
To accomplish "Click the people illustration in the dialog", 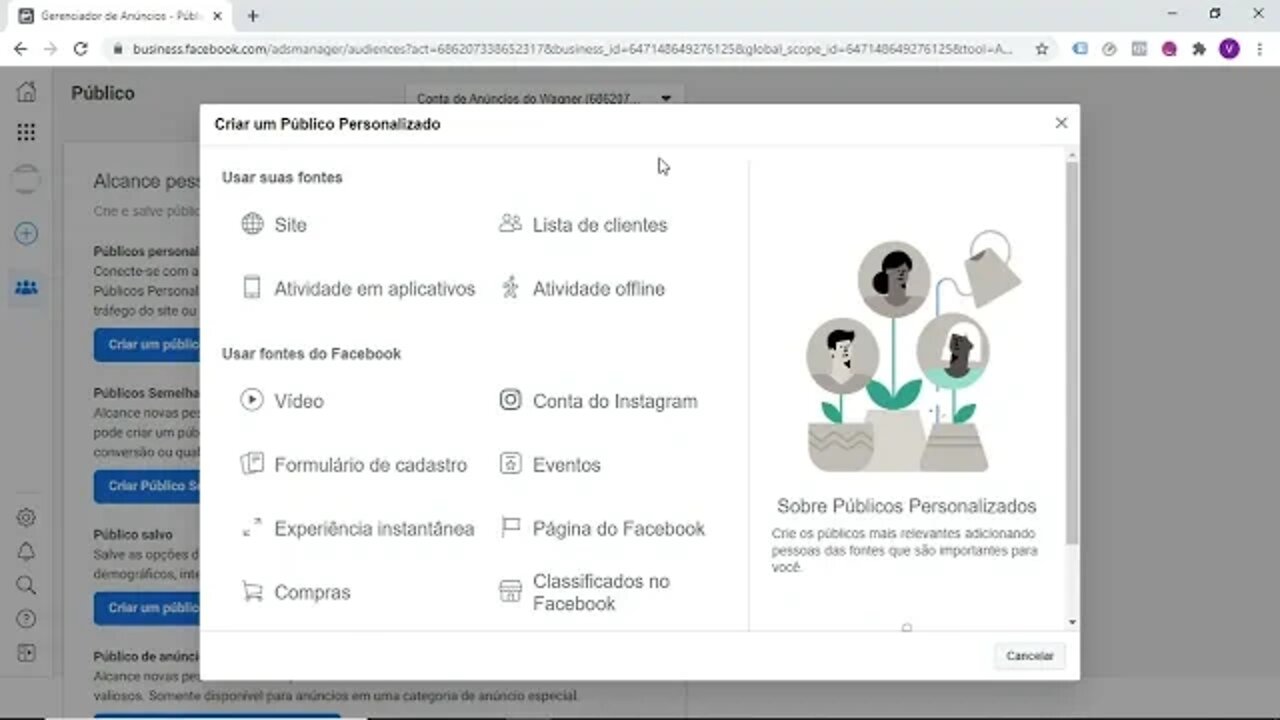I will click(914, 351).
